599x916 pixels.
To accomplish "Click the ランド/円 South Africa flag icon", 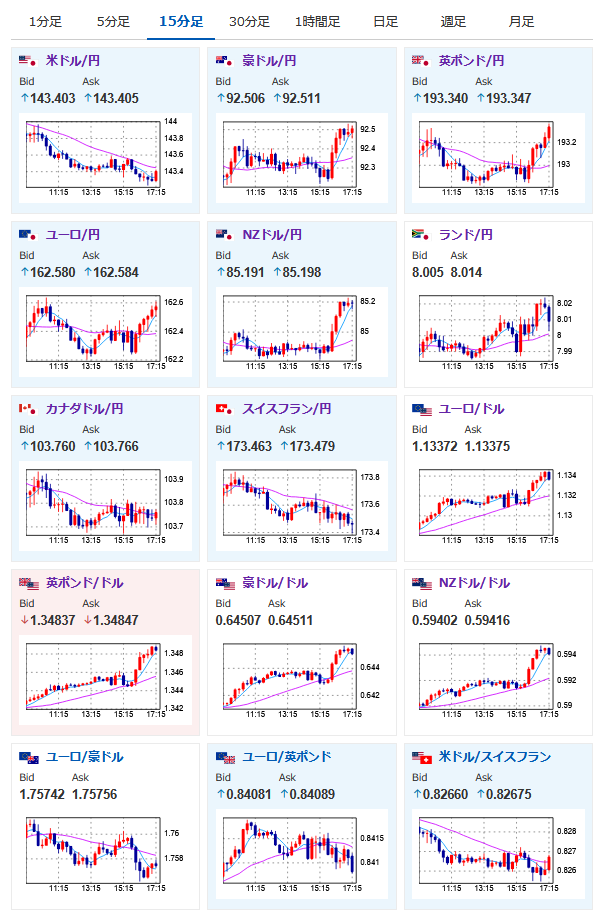I will click(x=421, y=235).
